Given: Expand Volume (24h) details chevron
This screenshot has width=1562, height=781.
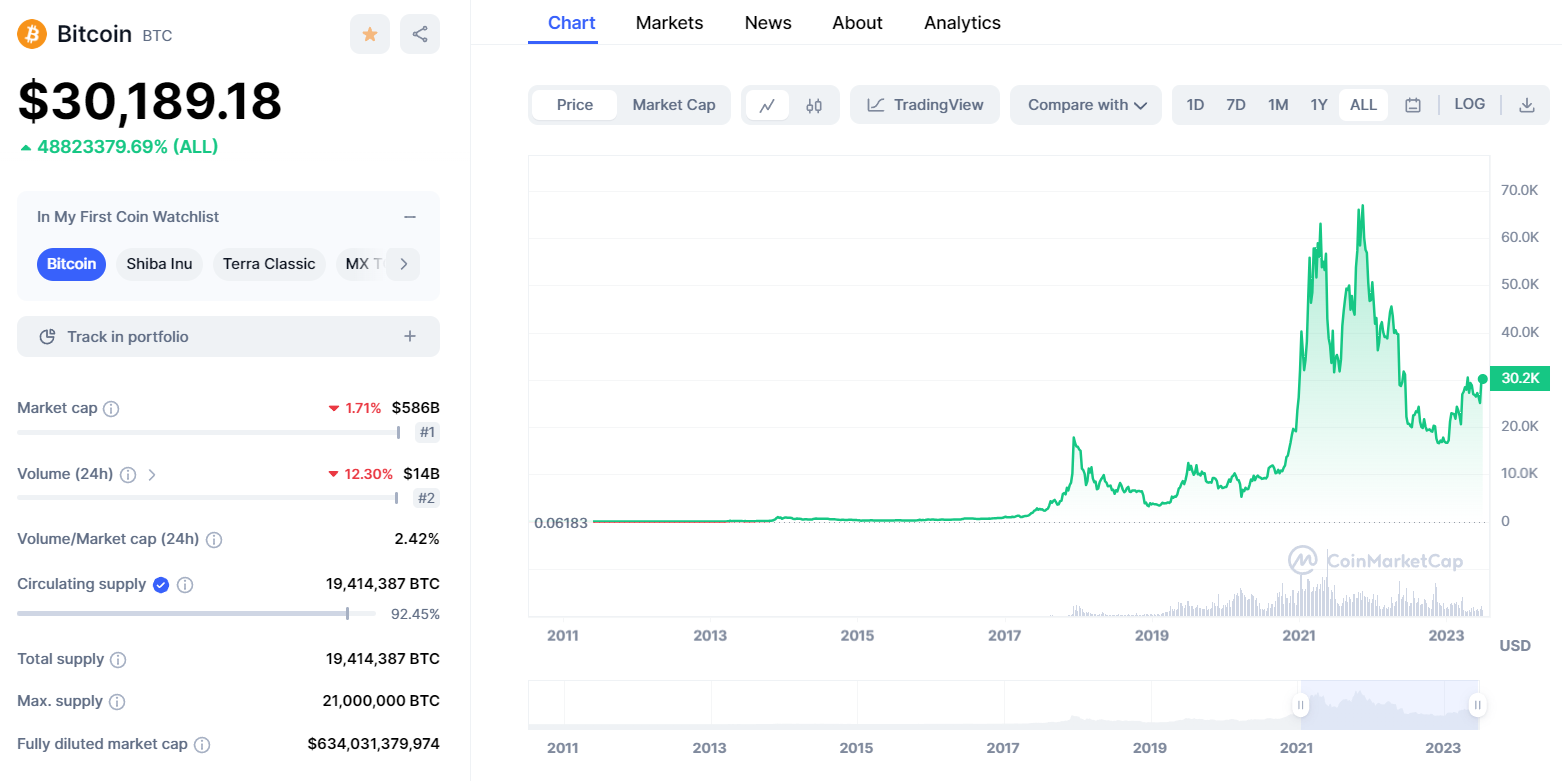Looking at the screenshot, I should 152,475.
